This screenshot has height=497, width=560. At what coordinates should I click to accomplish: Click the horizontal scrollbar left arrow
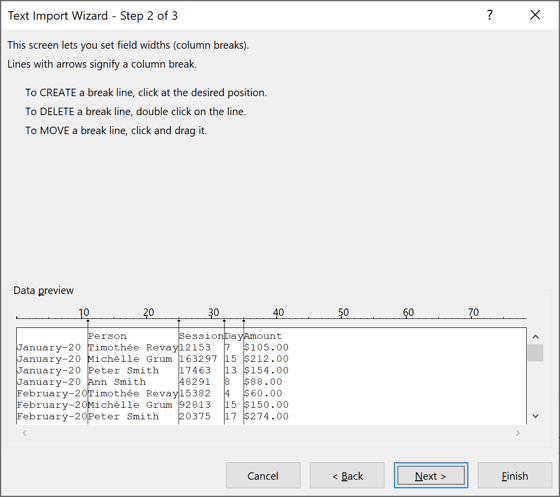(25, 433)
